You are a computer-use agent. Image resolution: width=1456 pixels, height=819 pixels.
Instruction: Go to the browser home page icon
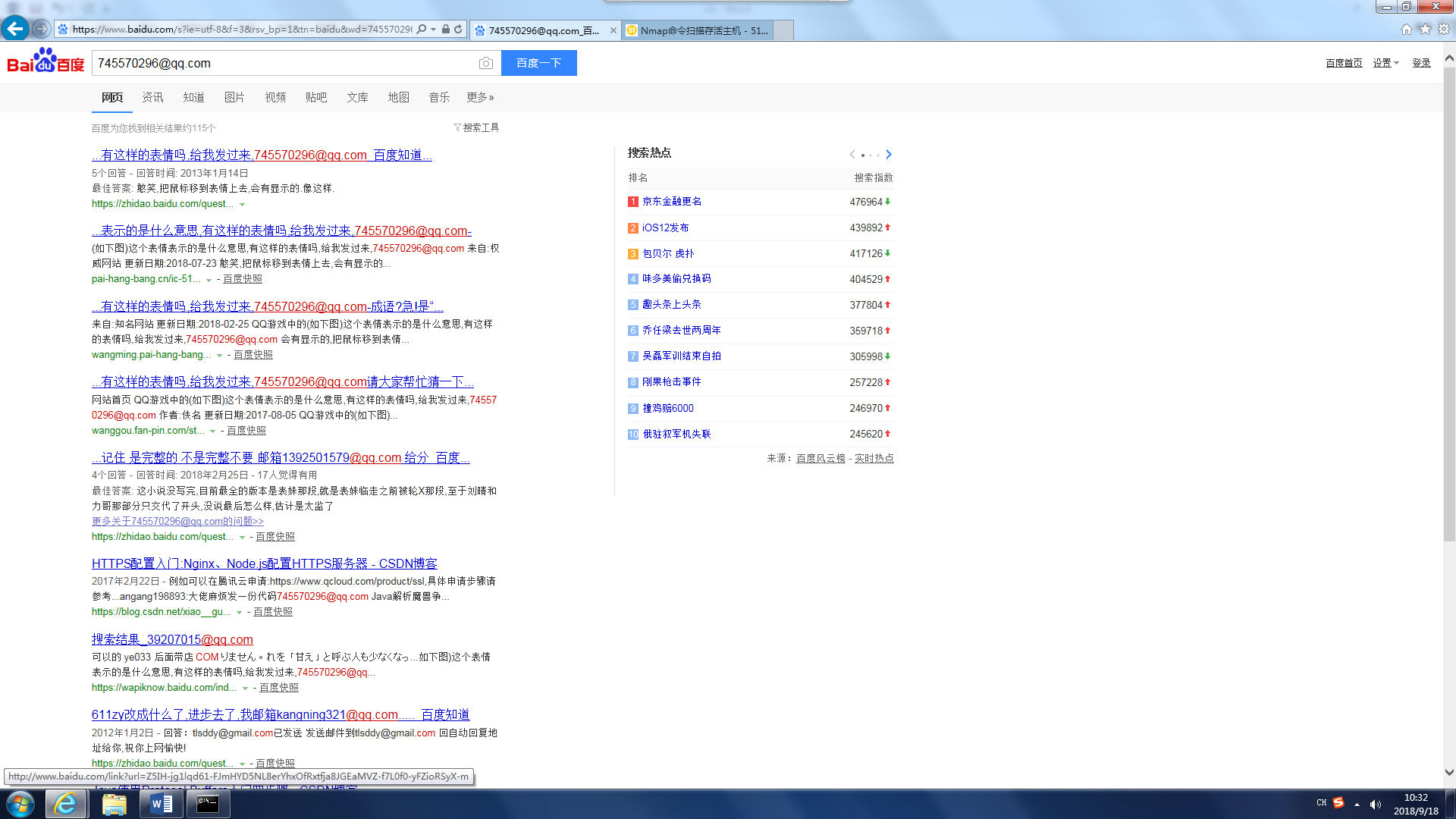click(x=1406, y=29)
